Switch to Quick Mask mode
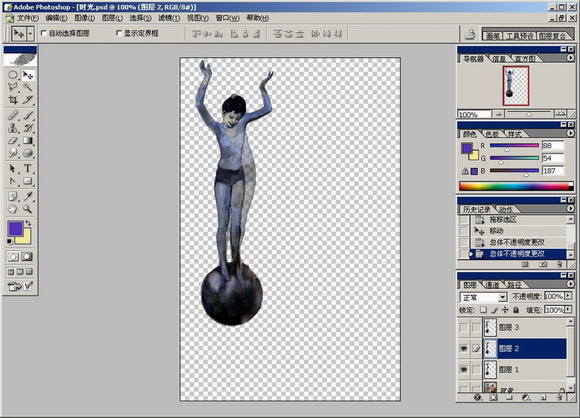Viewport: 580px width, 418px height. tap(27, 257)
